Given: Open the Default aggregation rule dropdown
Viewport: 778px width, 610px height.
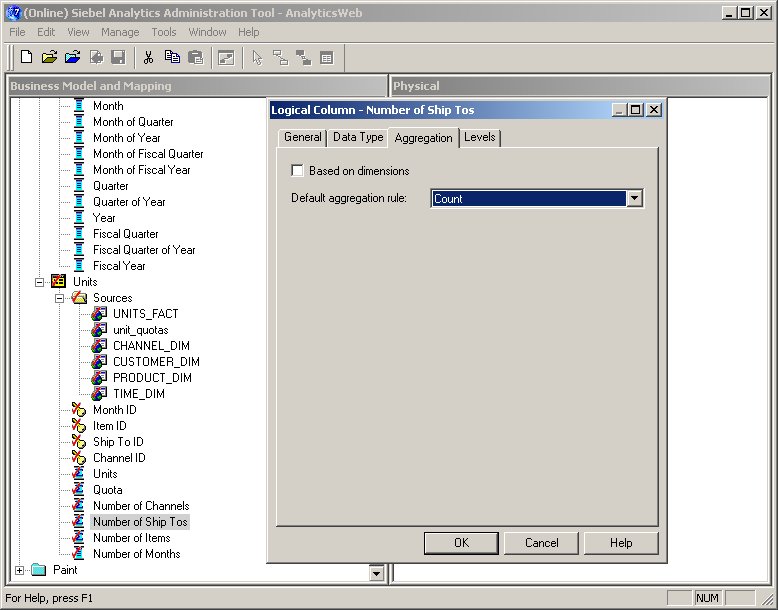Looking at the screenshot, I should point(634,199).
